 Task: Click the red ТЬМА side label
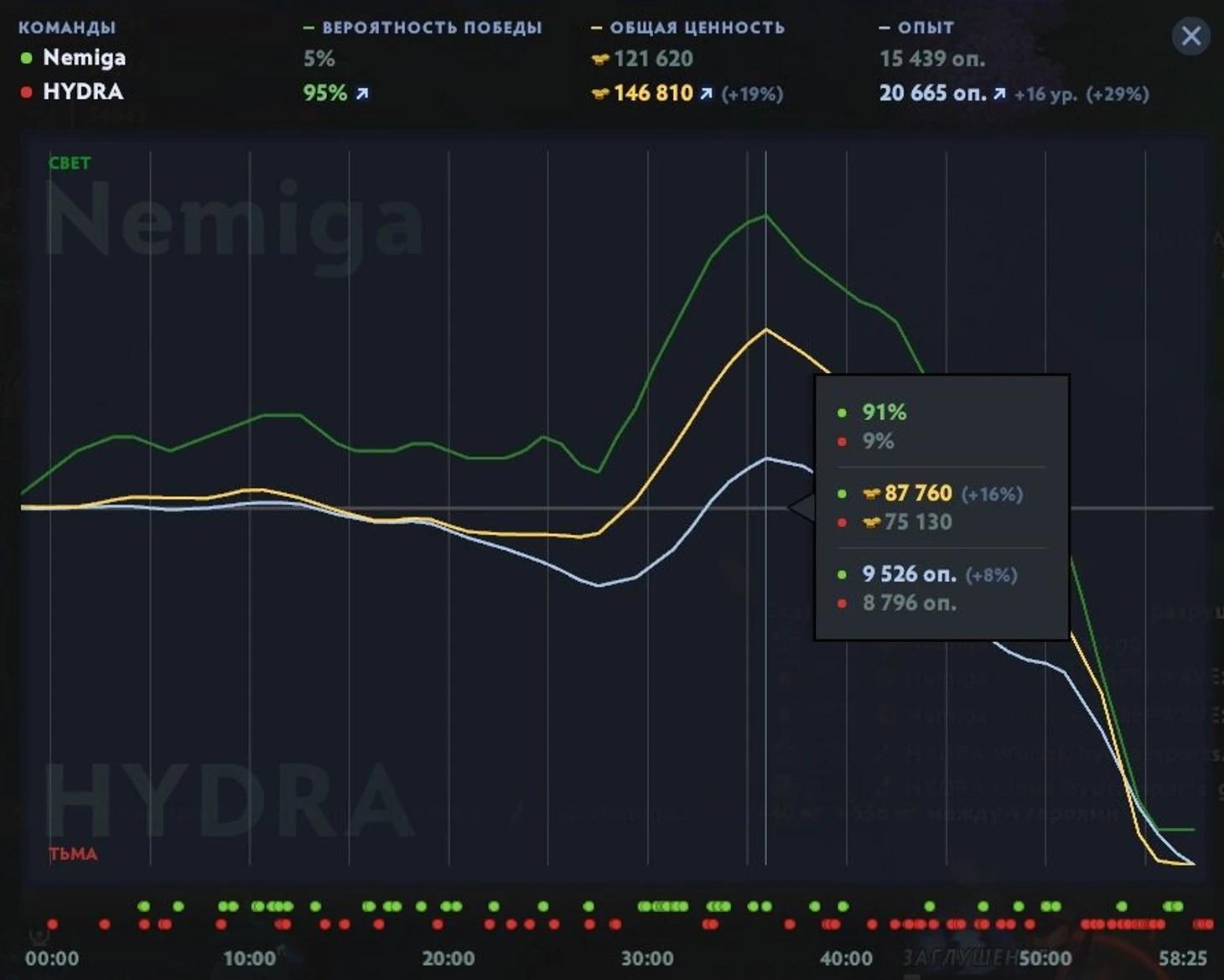point(73,854)
